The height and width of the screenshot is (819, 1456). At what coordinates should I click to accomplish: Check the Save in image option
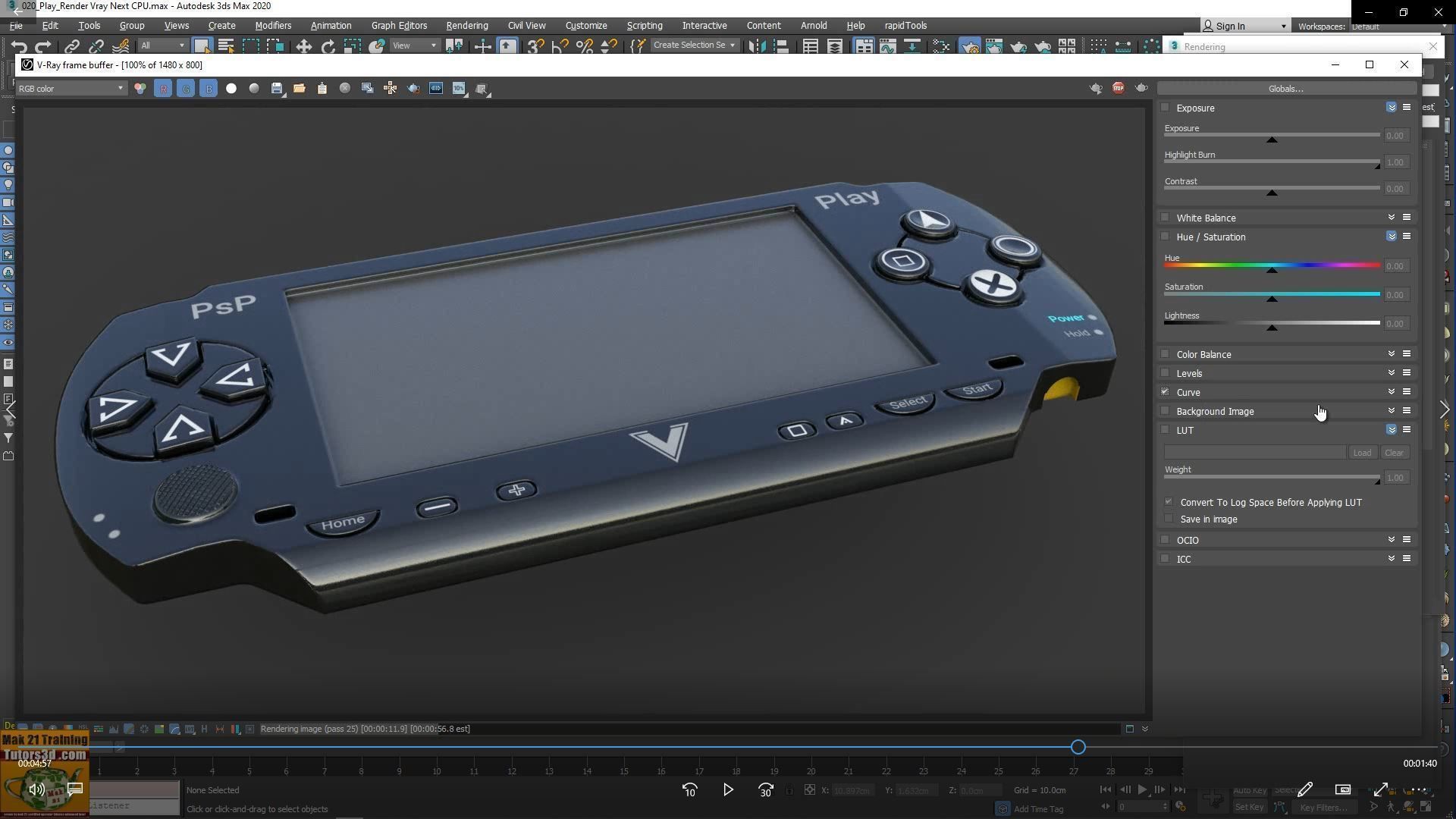click(1169, 519)
